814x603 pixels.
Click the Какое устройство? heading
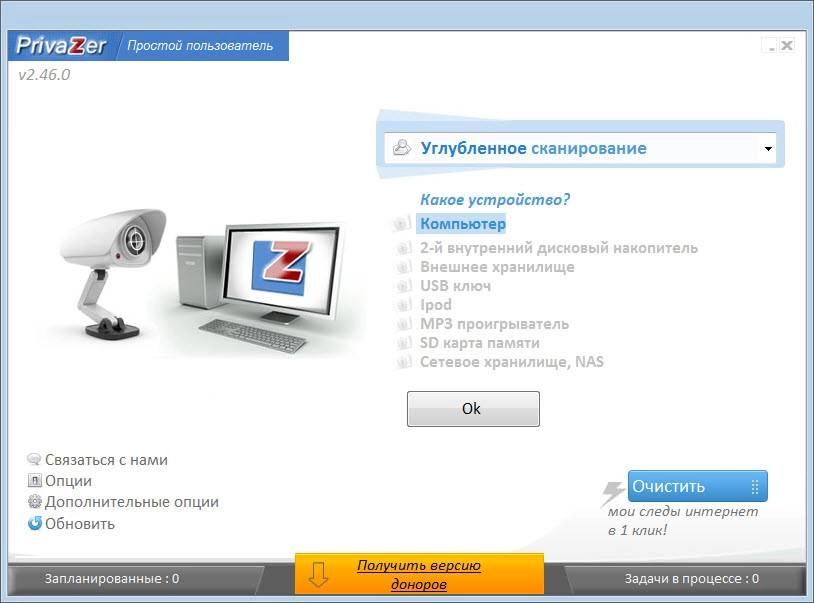pos(495,199)
